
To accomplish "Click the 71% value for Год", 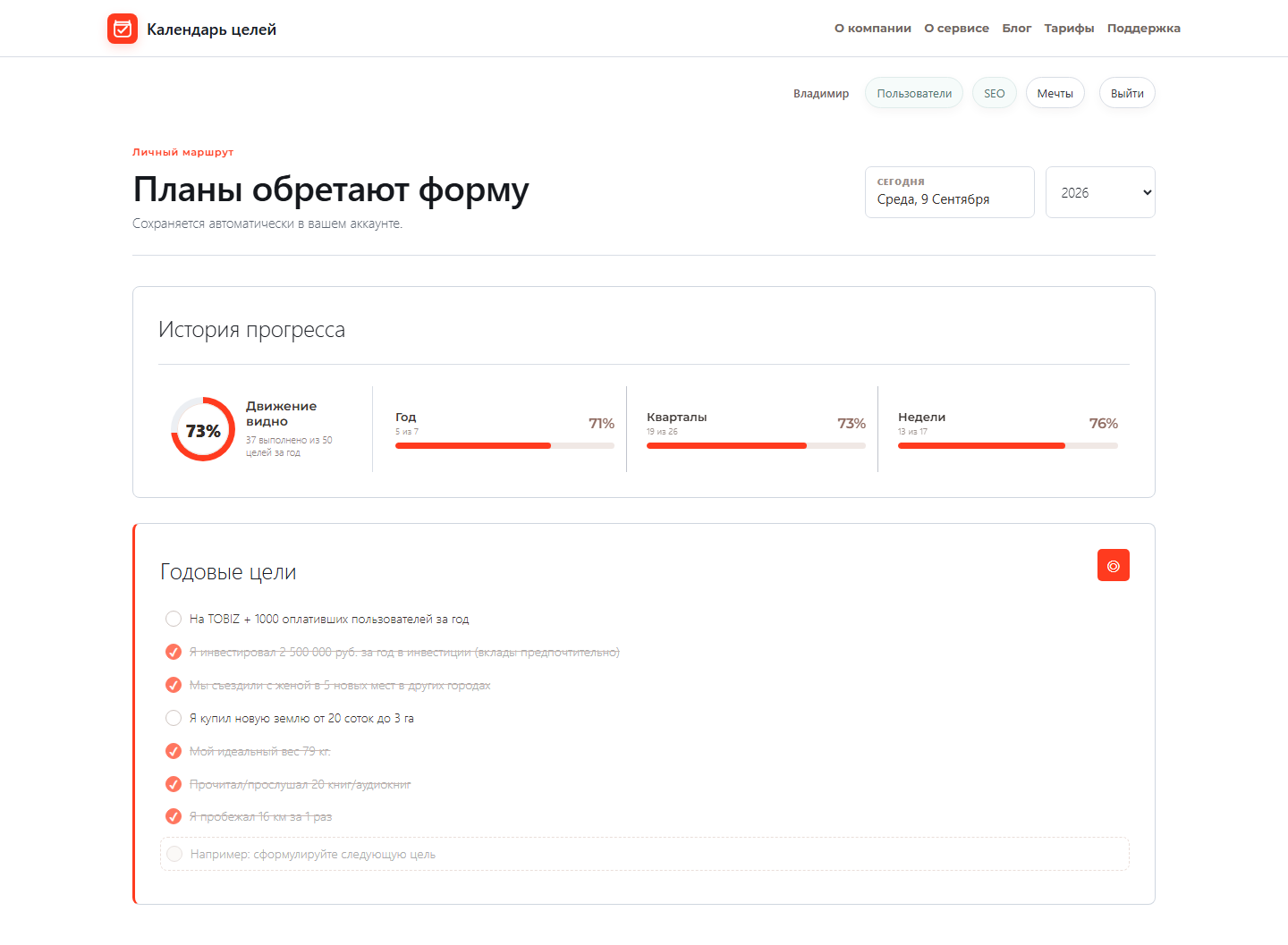I will coord(601,423).
